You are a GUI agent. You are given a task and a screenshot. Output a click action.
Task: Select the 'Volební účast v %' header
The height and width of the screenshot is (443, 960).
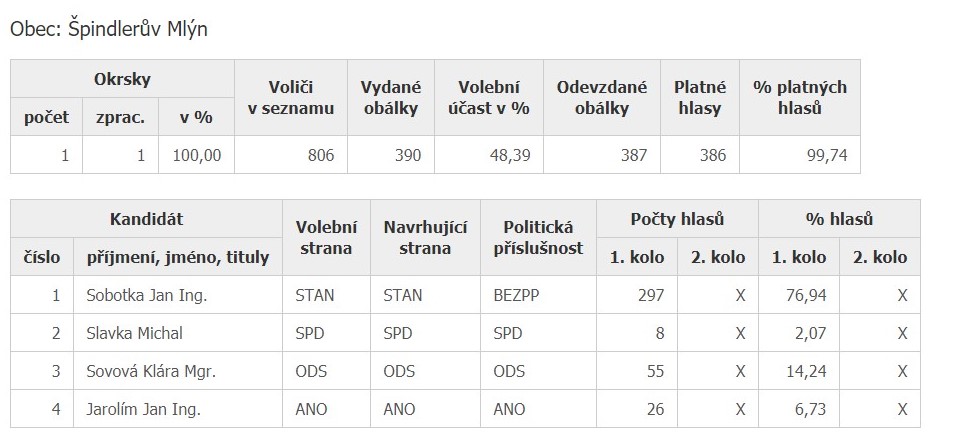pos(489,97)
